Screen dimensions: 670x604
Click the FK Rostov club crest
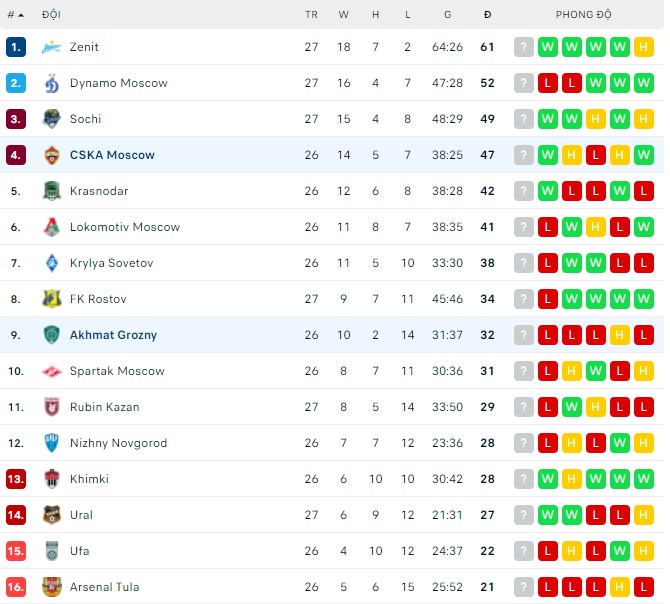pyautogui.click(x=52, y=299)
